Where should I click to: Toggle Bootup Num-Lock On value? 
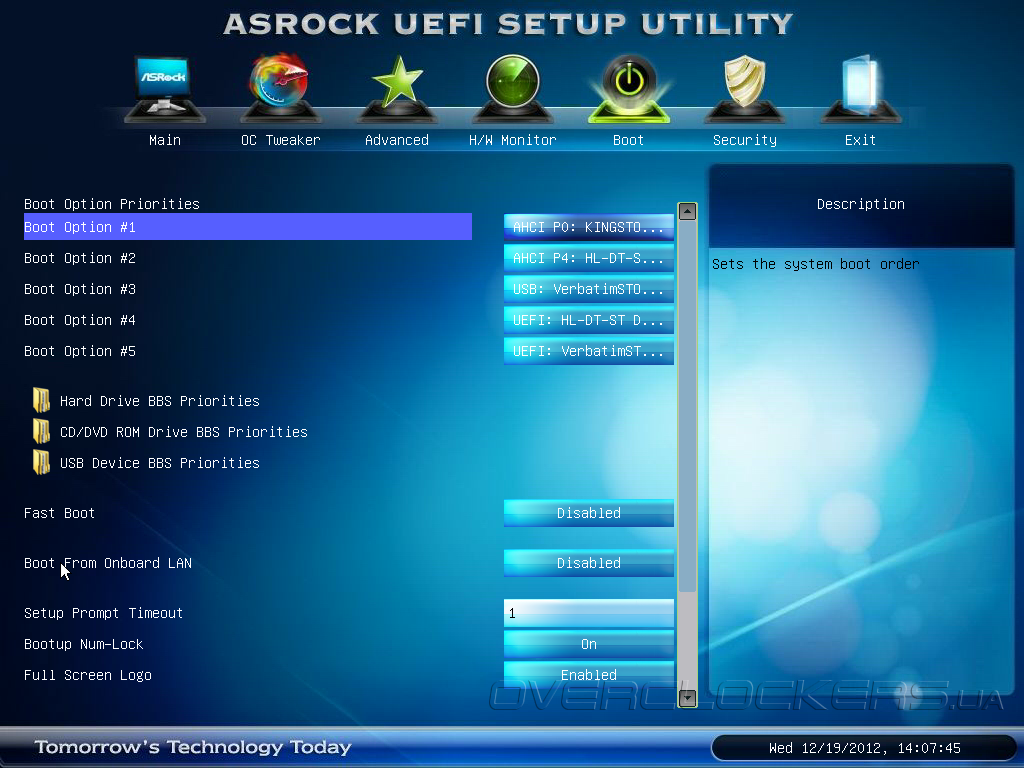click(x=588, y=644)
